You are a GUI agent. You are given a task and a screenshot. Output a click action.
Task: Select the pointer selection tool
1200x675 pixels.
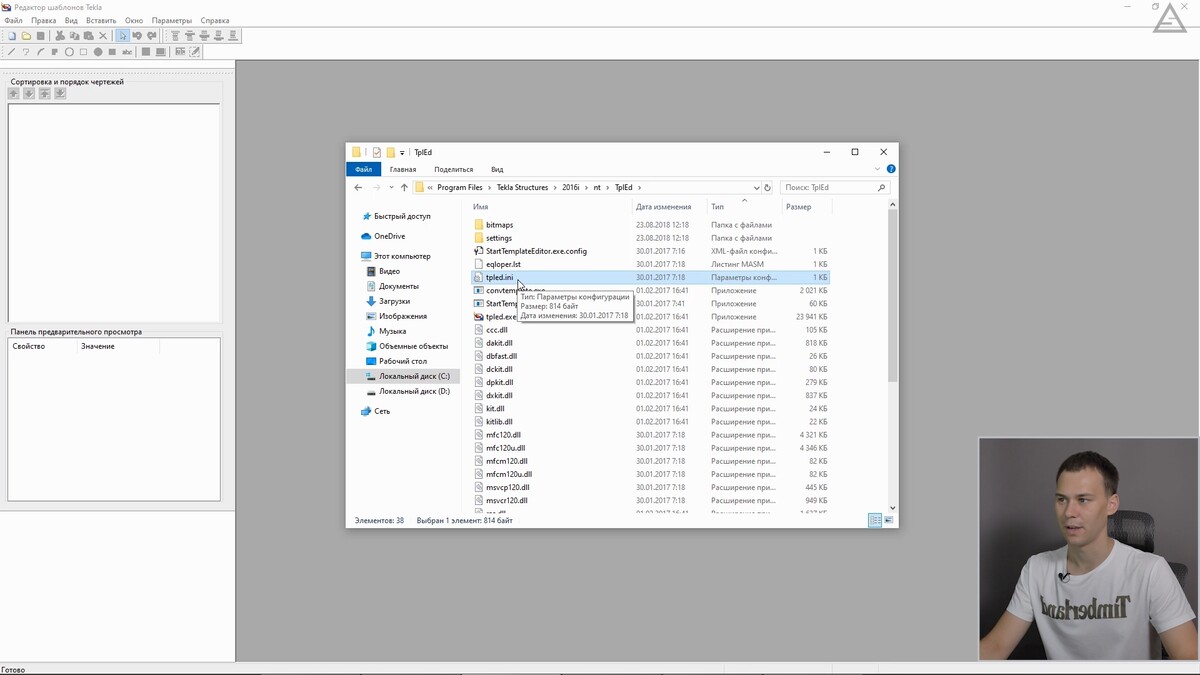pos(123,36)
